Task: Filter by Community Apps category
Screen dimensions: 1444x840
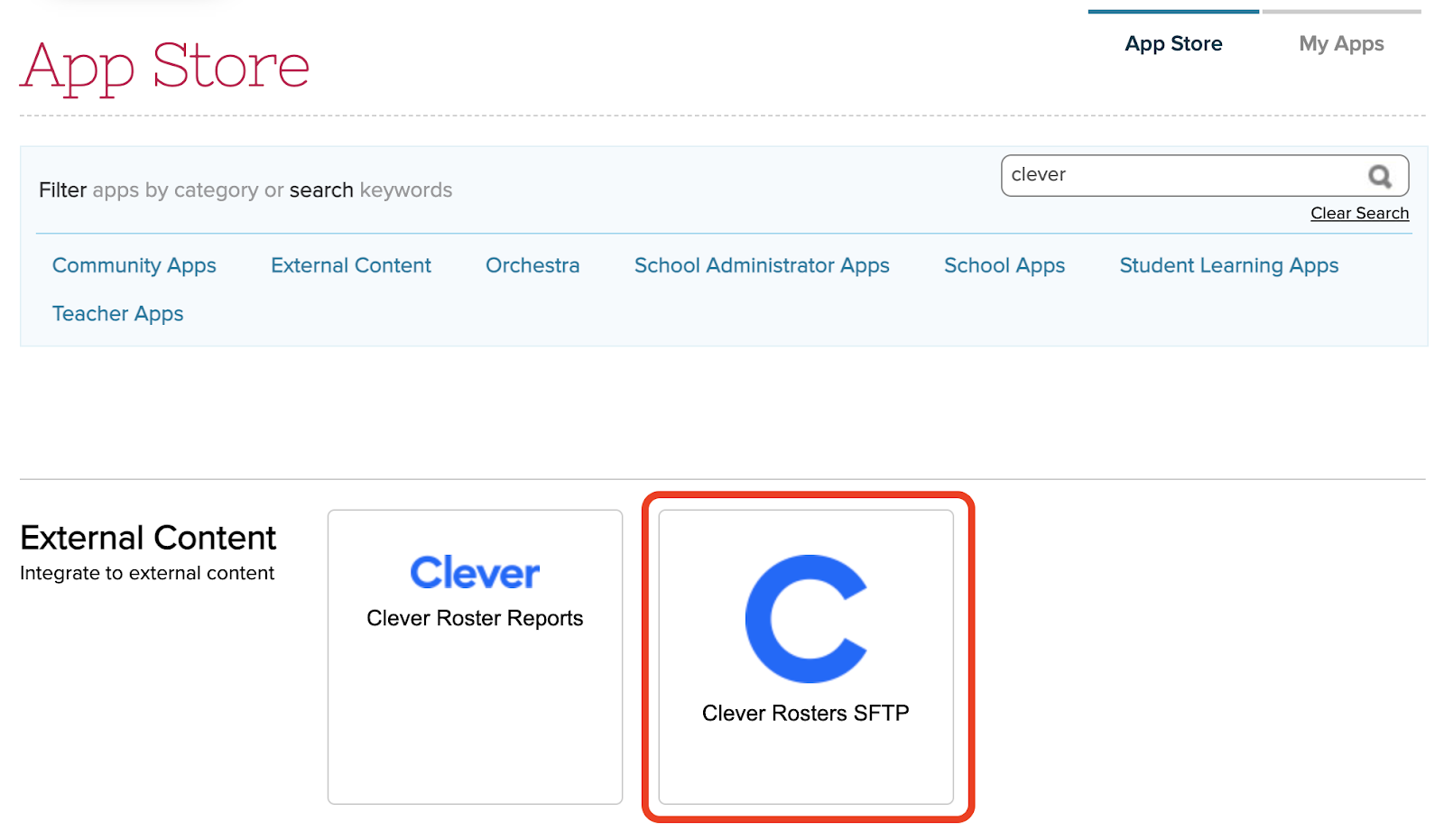Action: [134, 265]
